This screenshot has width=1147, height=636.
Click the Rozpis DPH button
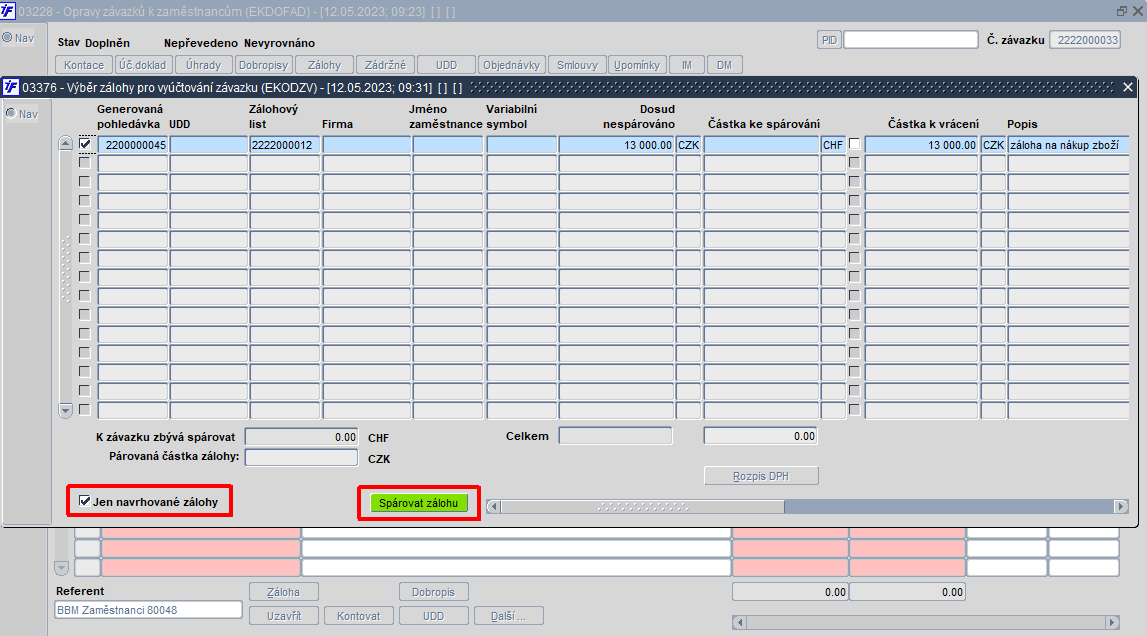[x=761, y=476]
